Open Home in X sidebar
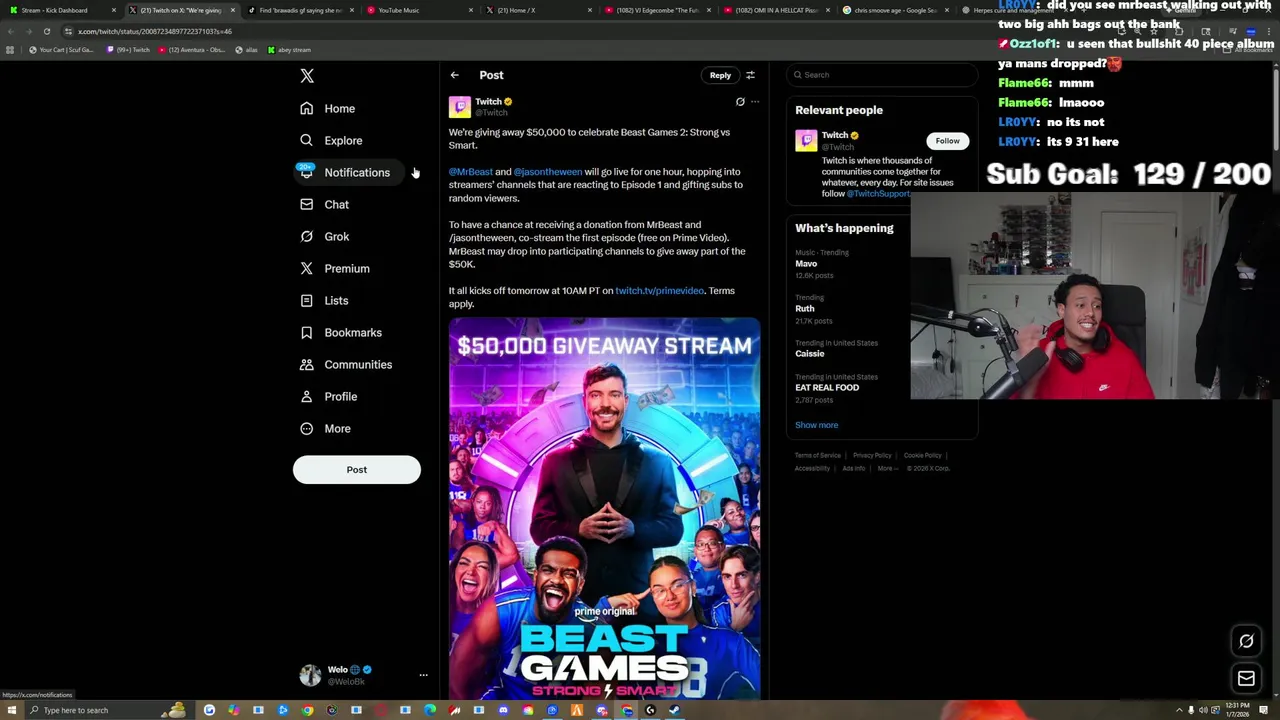 click(328, 108)
